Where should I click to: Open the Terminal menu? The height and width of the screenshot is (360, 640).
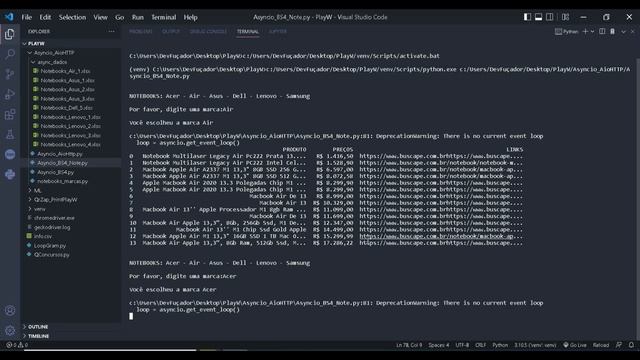(164, 17)
